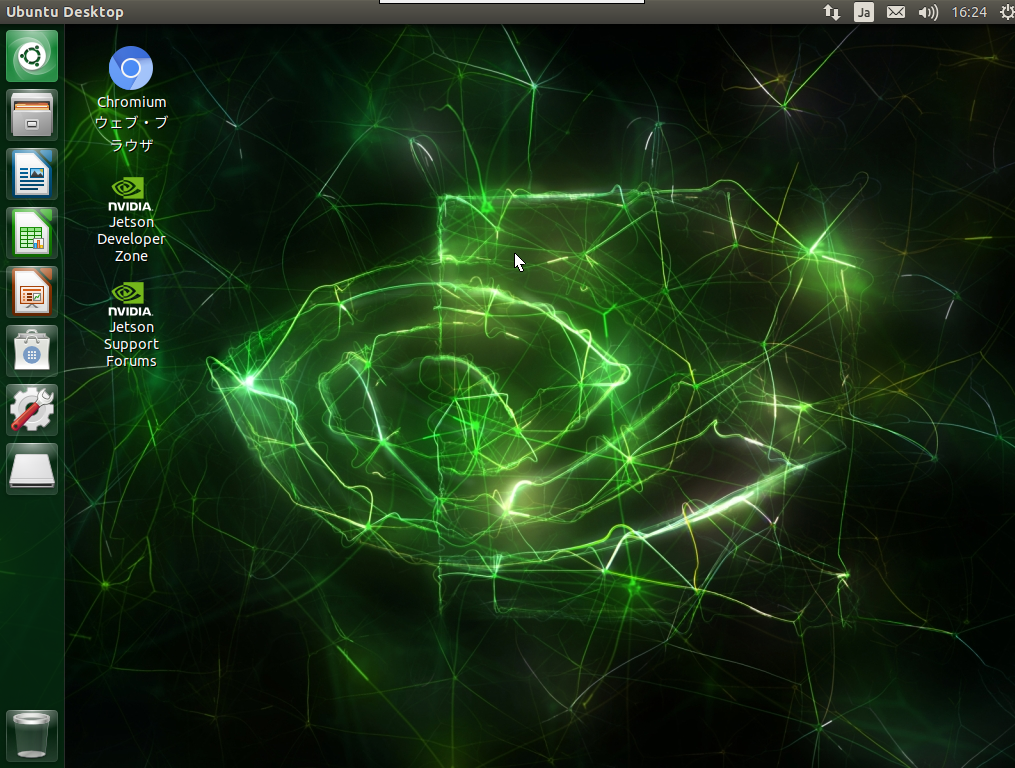Open Ubuntu Software store icon
Image resolution: width=1015 pixels, height=768 pixels.
coord(32,351)
